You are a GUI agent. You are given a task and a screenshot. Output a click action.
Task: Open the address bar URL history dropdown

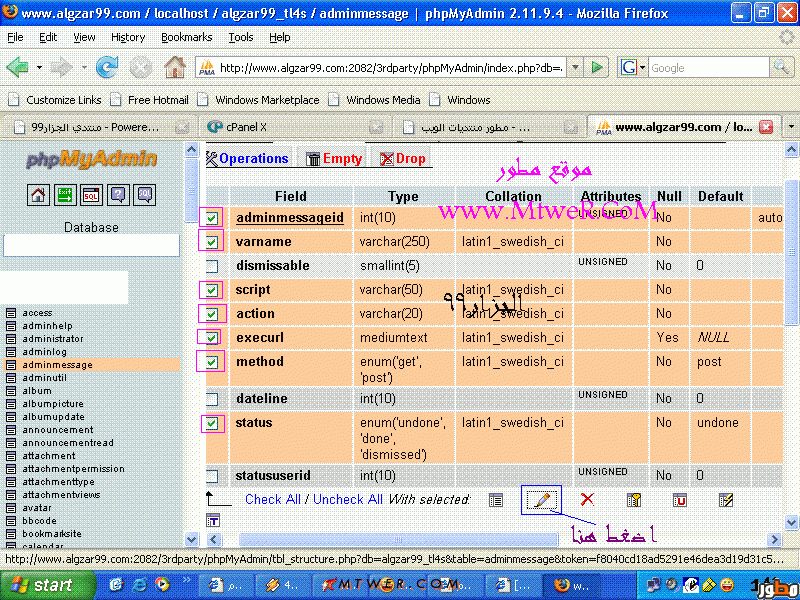pyautogui.click(x=574, y=68)
